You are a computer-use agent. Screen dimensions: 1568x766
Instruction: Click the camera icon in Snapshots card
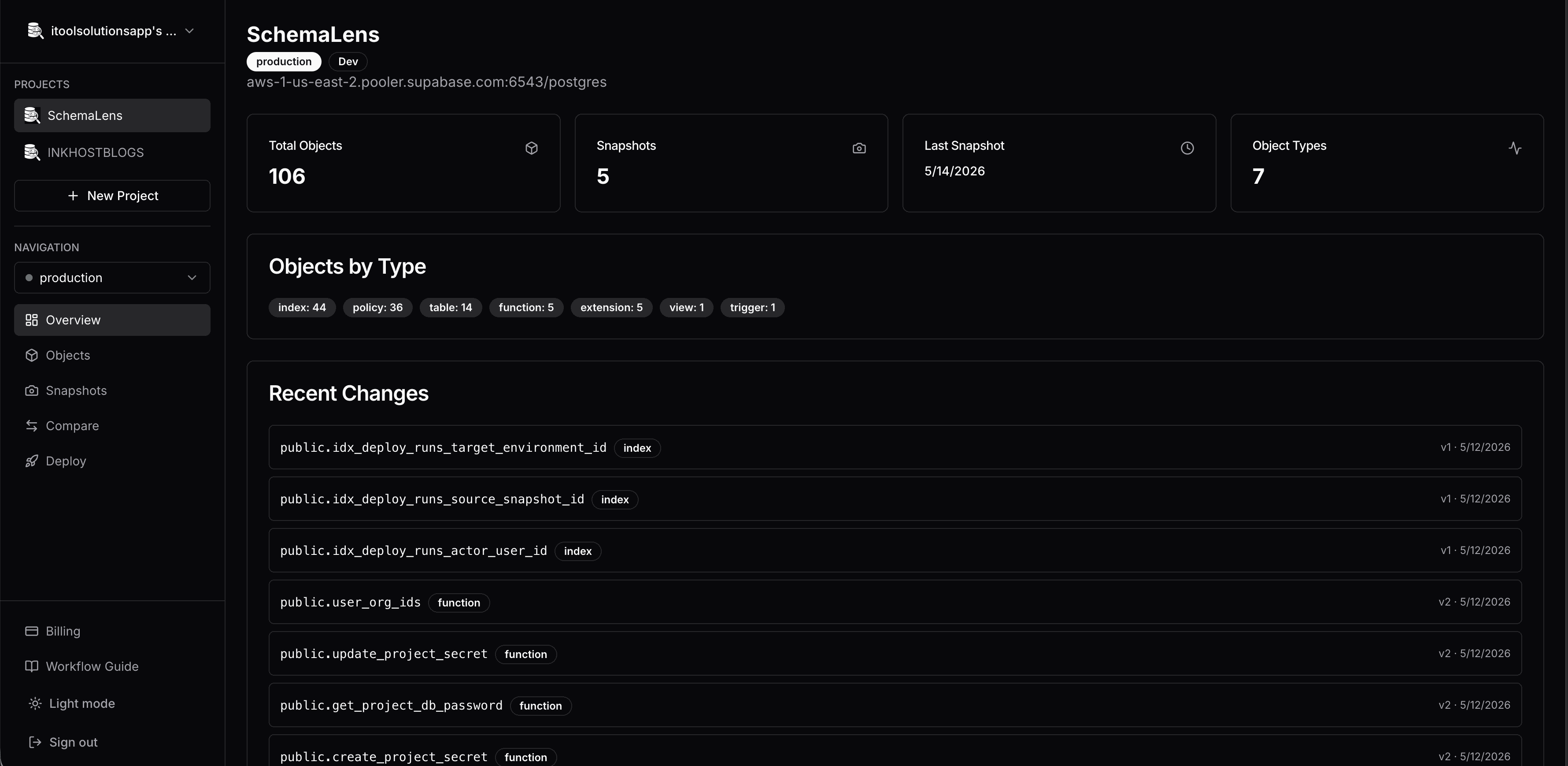pyautogui.click(x=859, y=148)
